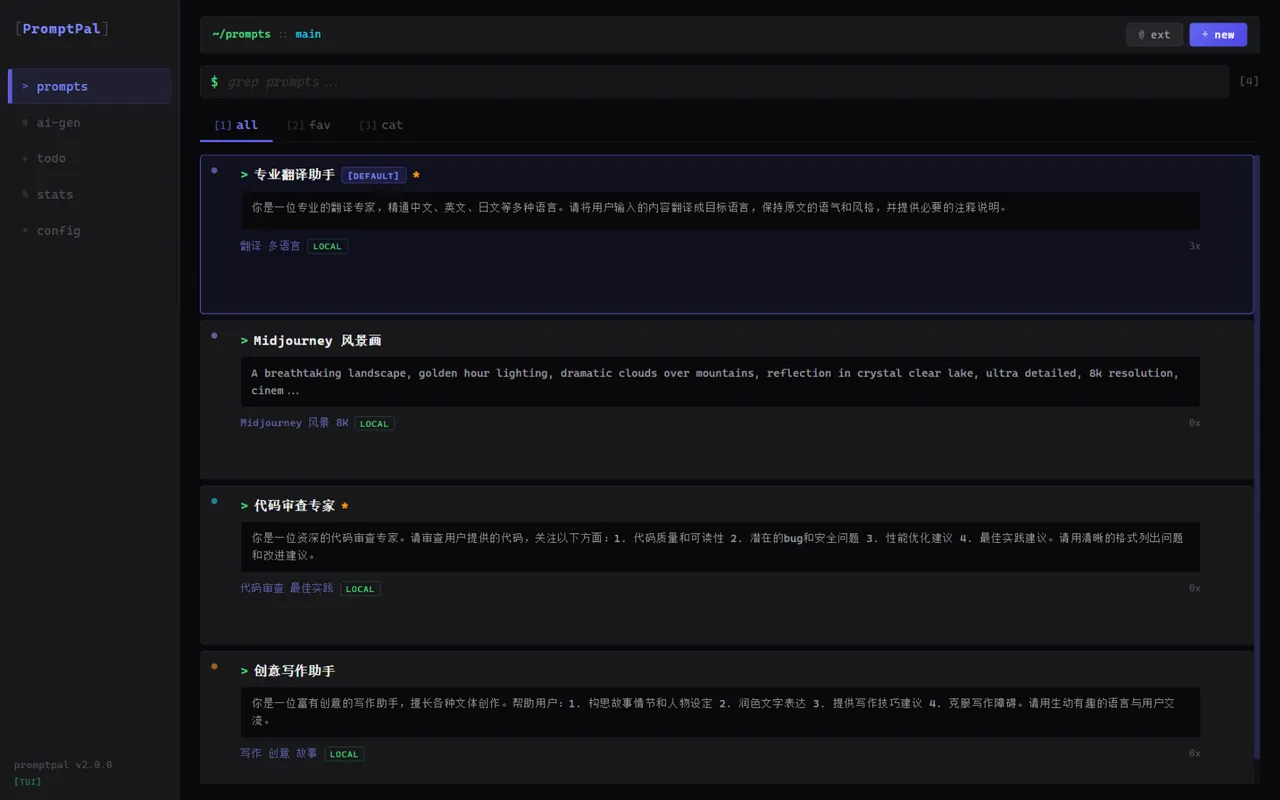The image size is (1280, 800).
Task: Click the orange dot of the 创意写作助手 card
Action: tap(214, 665)
